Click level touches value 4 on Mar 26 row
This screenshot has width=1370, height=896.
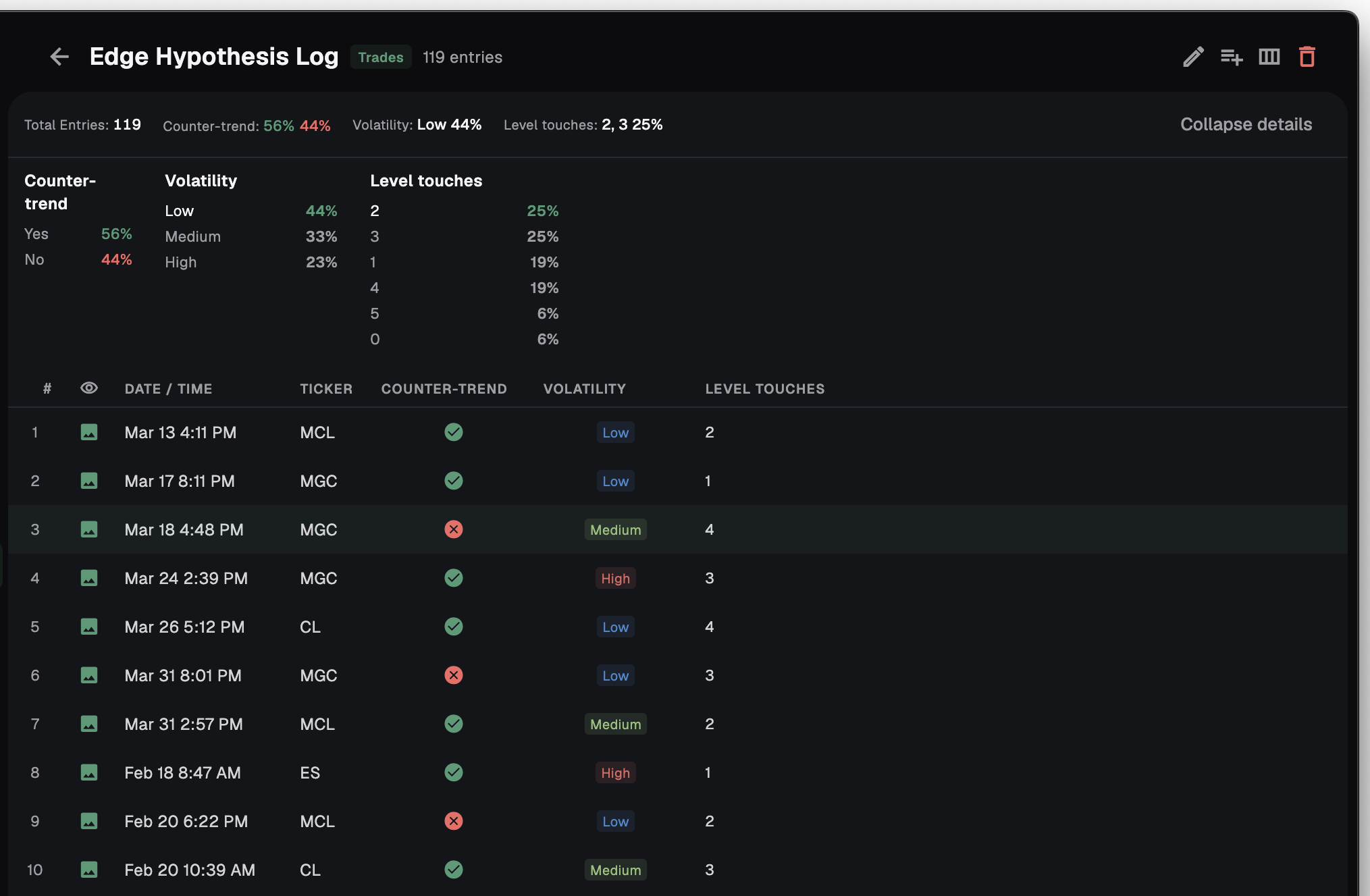pos(709,627)
